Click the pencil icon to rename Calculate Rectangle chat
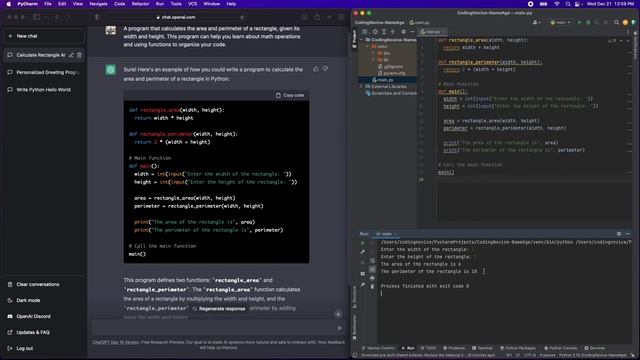The width and height of the screenshot is (640, 360). 71,55
